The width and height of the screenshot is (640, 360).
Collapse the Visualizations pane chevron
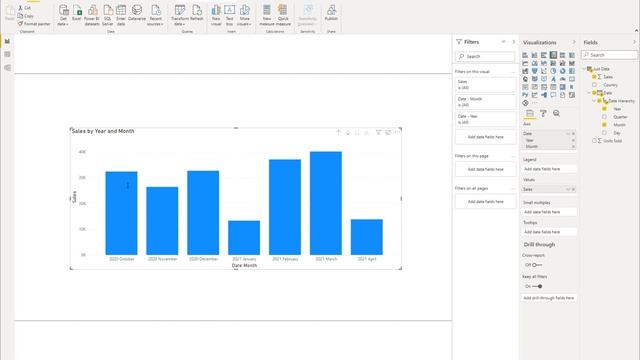point(573,42)
